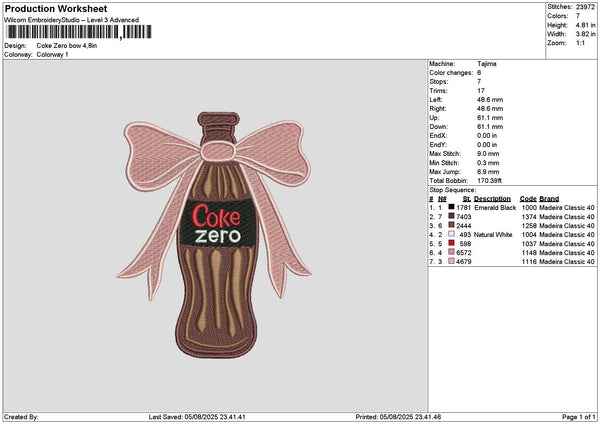Click the embroidered Coke bottle design preview

(x=214, y=235)
